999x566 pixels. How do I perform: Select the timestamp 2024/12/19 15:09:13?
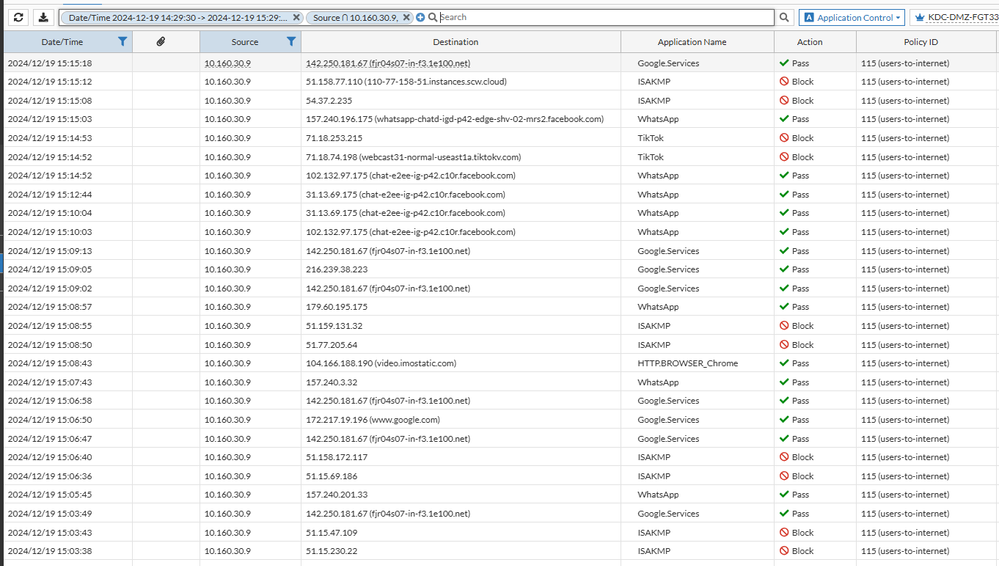pos(50,251)
